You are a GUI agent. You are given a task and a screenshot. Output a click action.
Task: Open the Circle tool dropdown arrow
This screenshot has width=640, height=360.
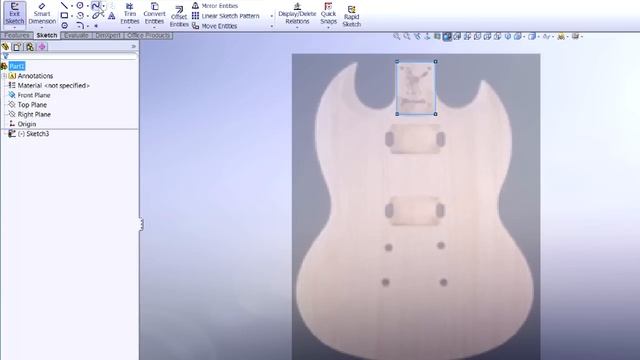[87, 6]
